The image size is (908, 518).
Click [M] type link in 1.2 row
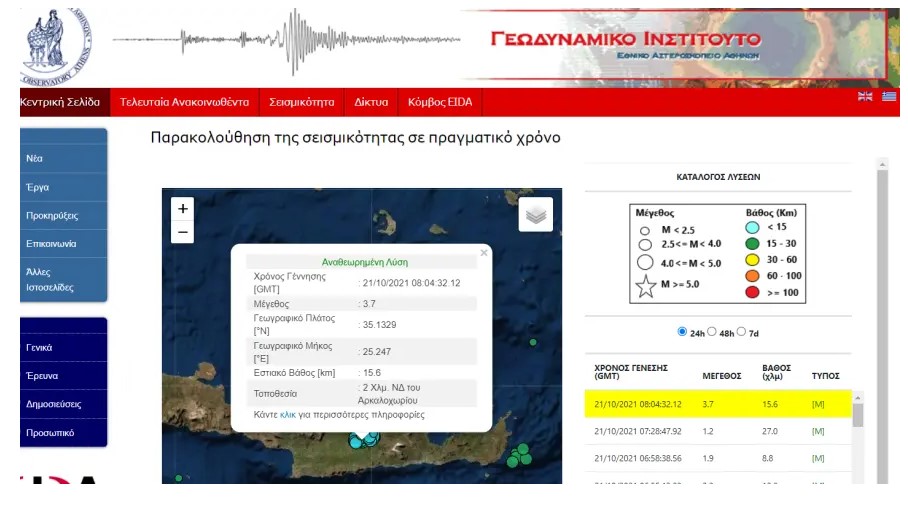[x=818, y=431]
